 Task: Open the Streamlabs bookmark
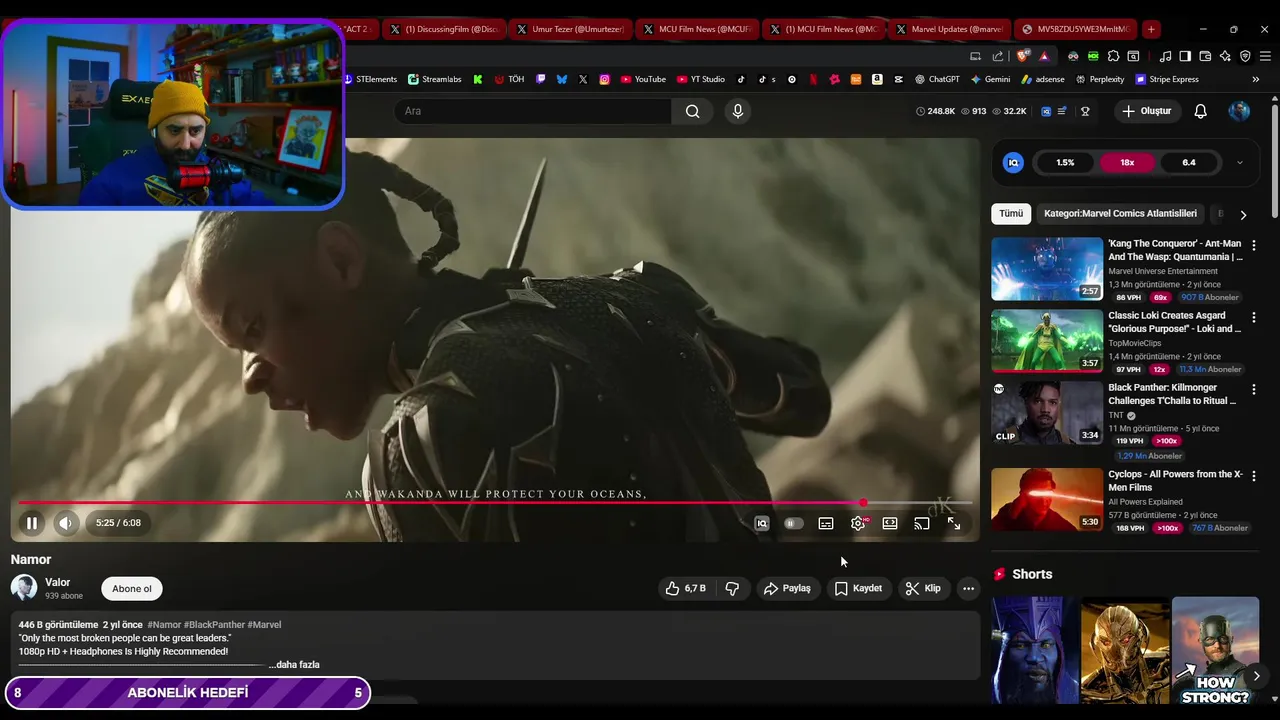435,79
